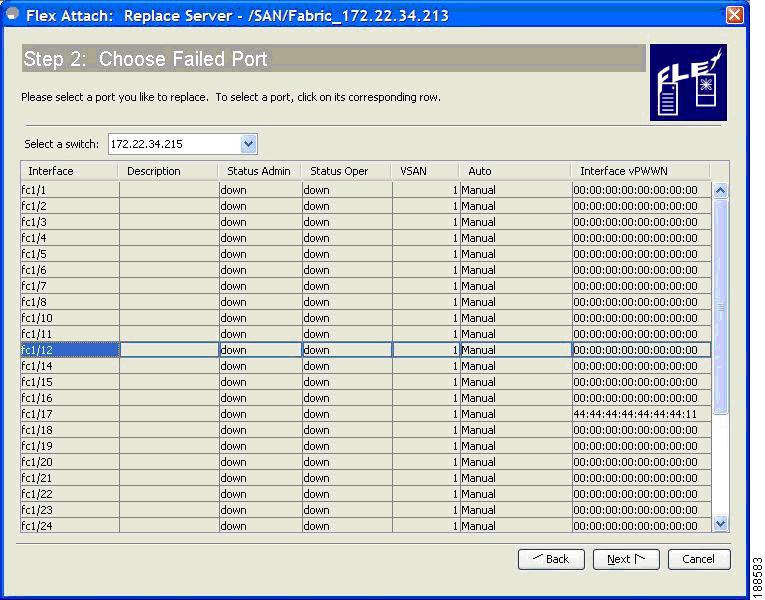Select the fc1/10 interface row
765x600 pixels.
pyautogui.click(x=366, y=318)
